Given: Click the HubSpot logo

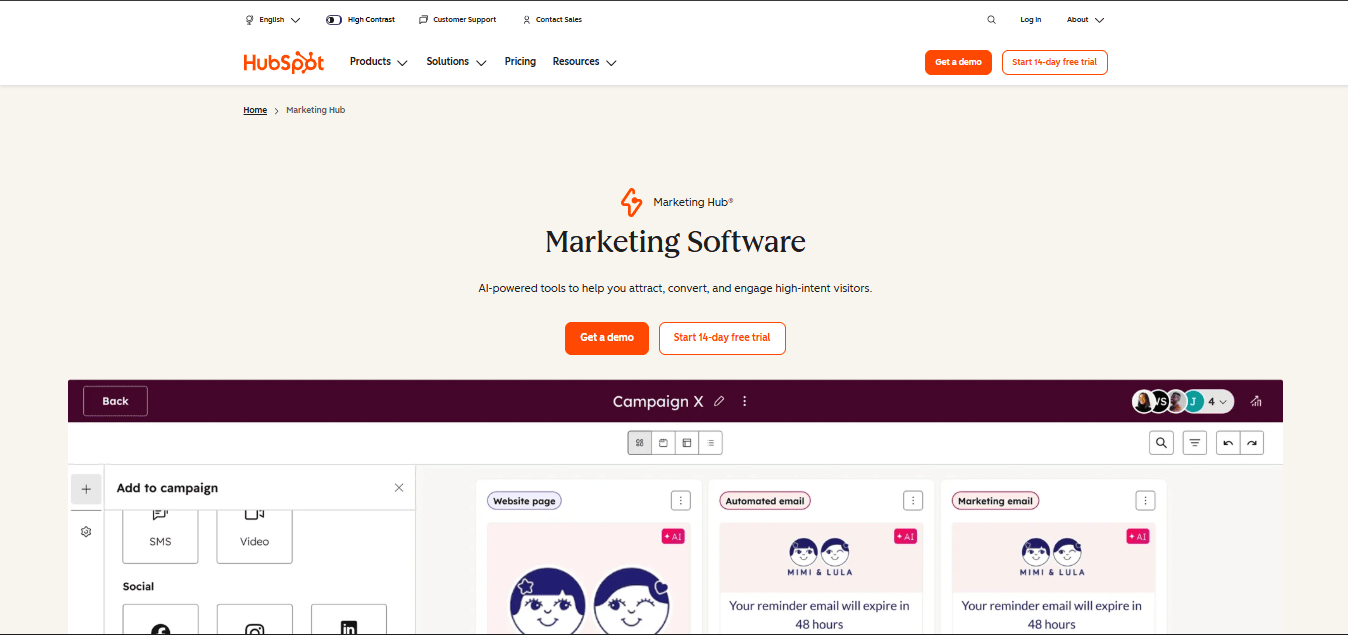Looking at the screenshot, I should [x=284, y=62].
